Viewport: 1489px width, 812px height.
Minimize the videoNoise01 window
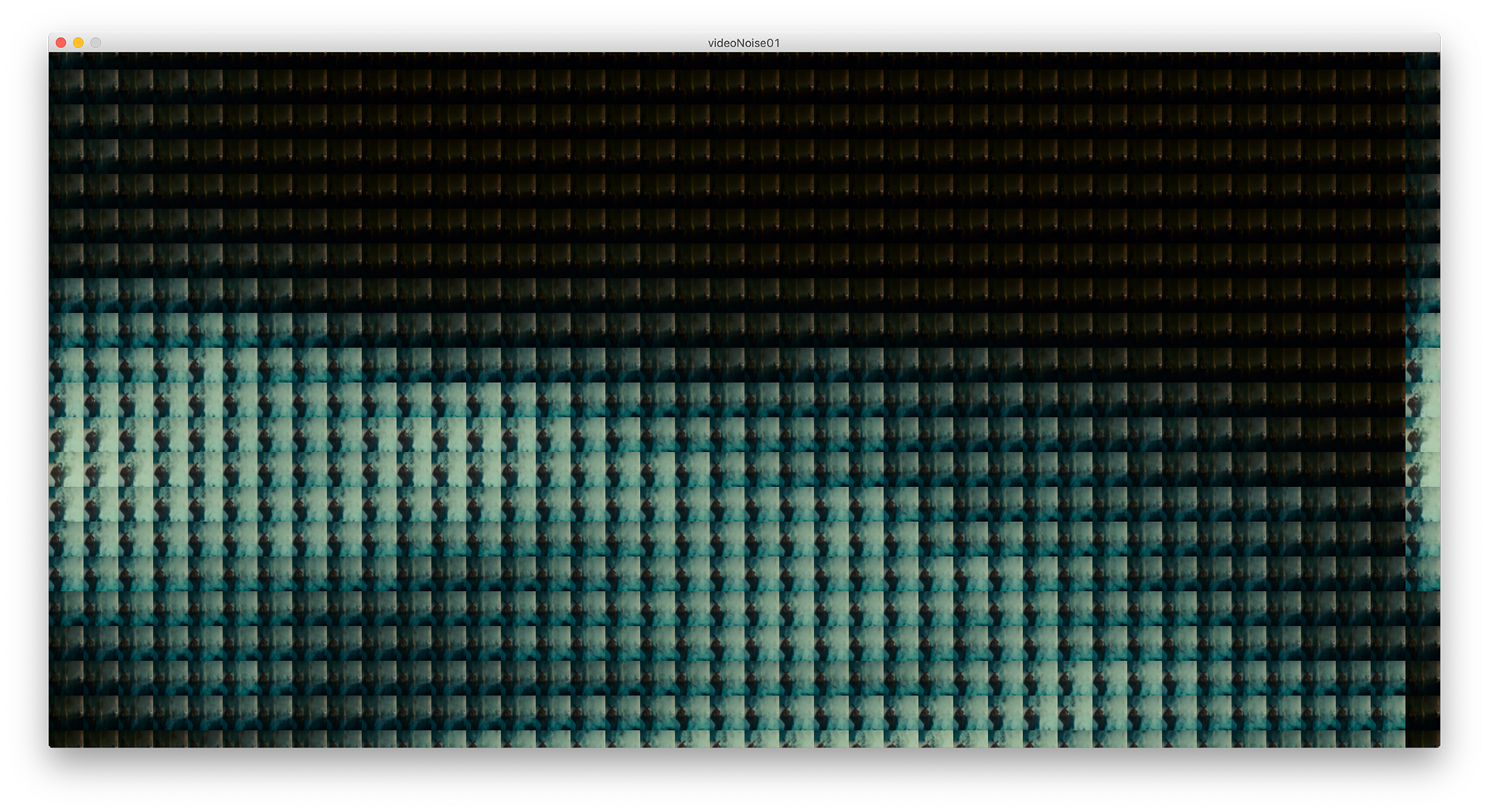point(78,43)
